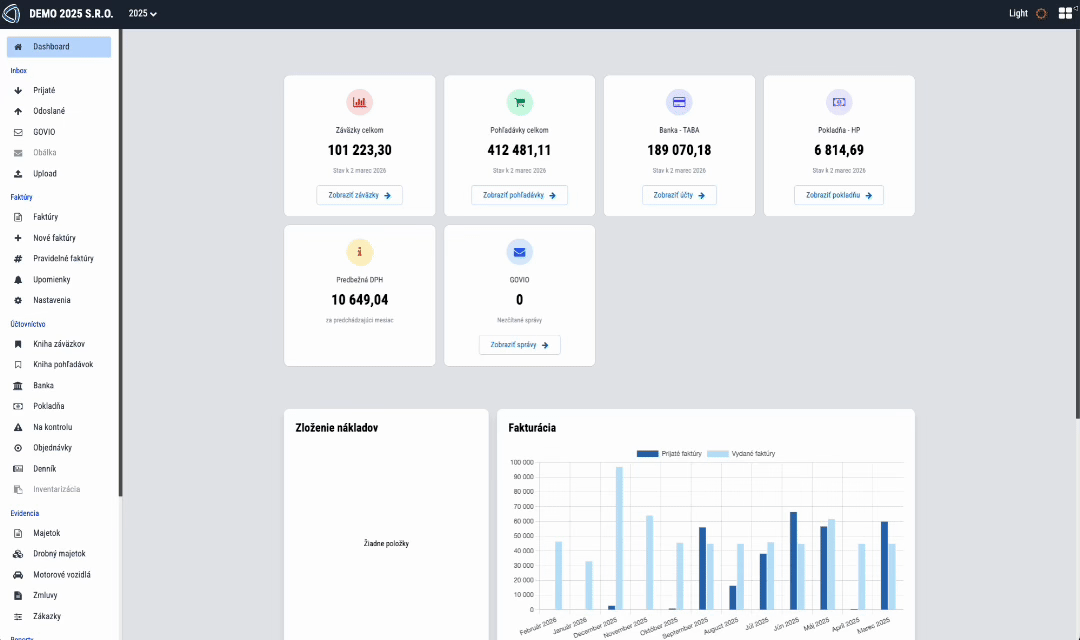Click the Nastavenia gear icon

click(x=18, y=301)
